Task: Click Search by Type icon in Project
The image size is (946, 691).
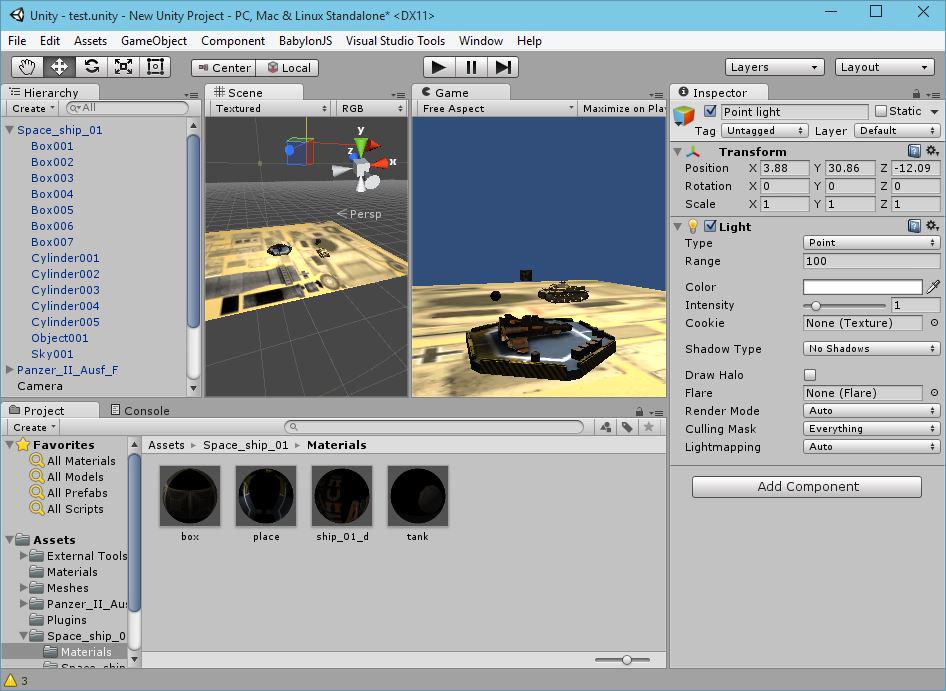Action: click(606, 427)
